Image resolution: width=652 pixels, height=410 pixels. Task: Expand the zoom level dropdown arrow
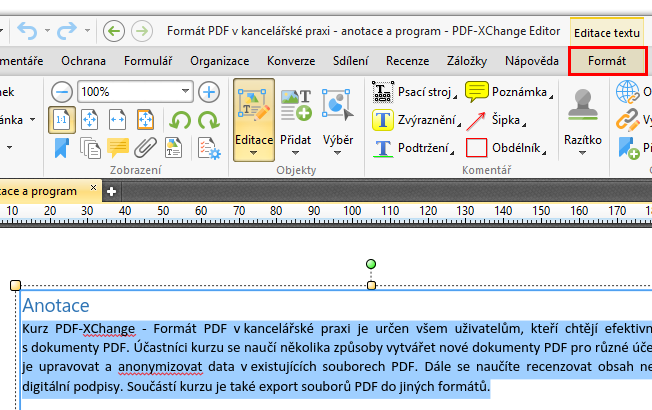(x=185, y=91)
